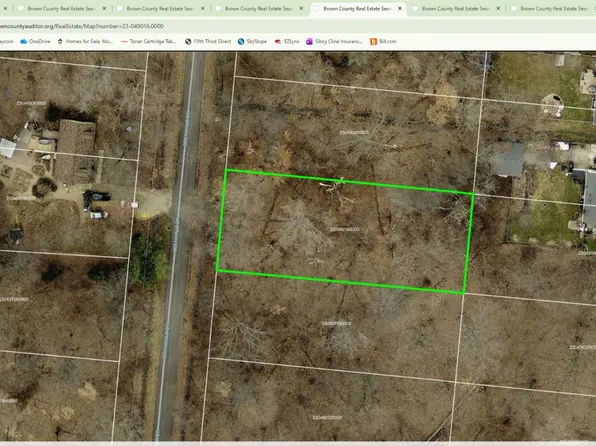The image size is (596, 446).
Task: Select the parcel directly south of highlighted lot
Action: click(x=336, y=324)
